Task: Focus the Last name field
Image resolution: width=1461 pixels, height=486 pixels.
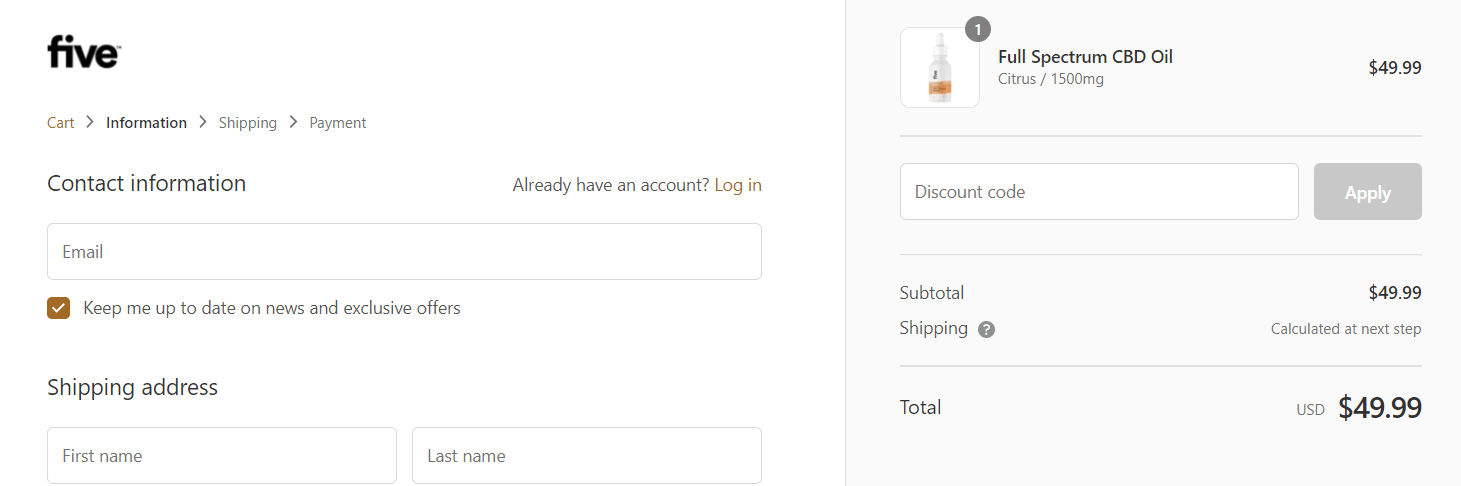Action: [x=587, y=456]
